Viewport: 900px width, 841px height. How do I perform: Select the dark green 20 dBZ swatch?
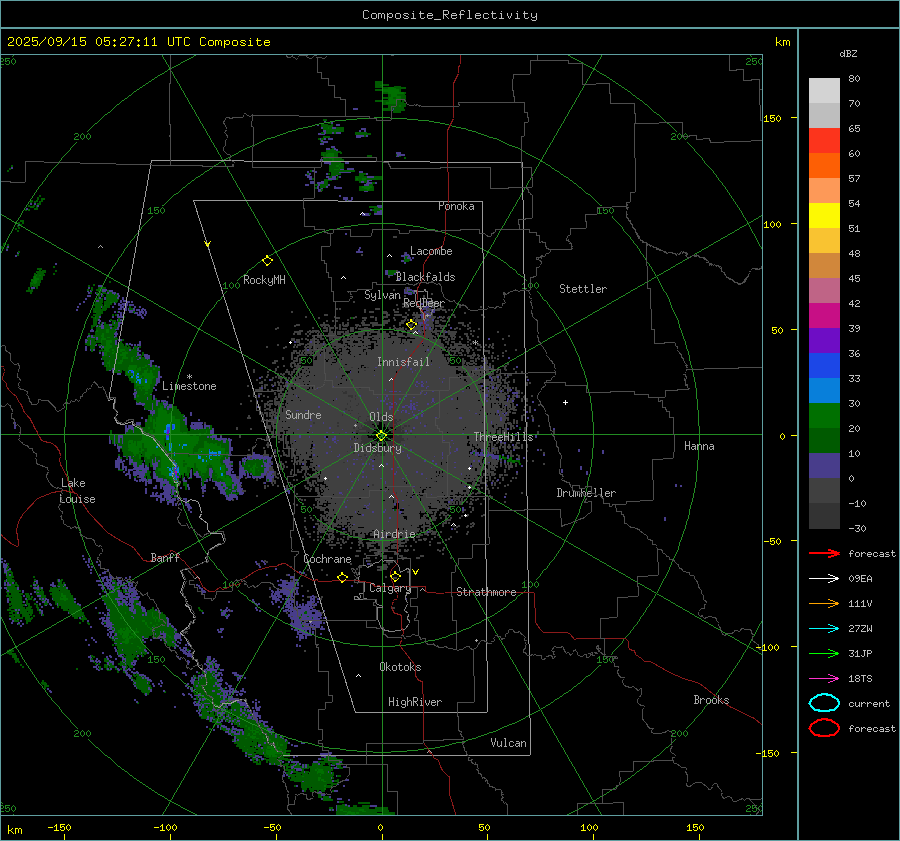click(824, 440)
